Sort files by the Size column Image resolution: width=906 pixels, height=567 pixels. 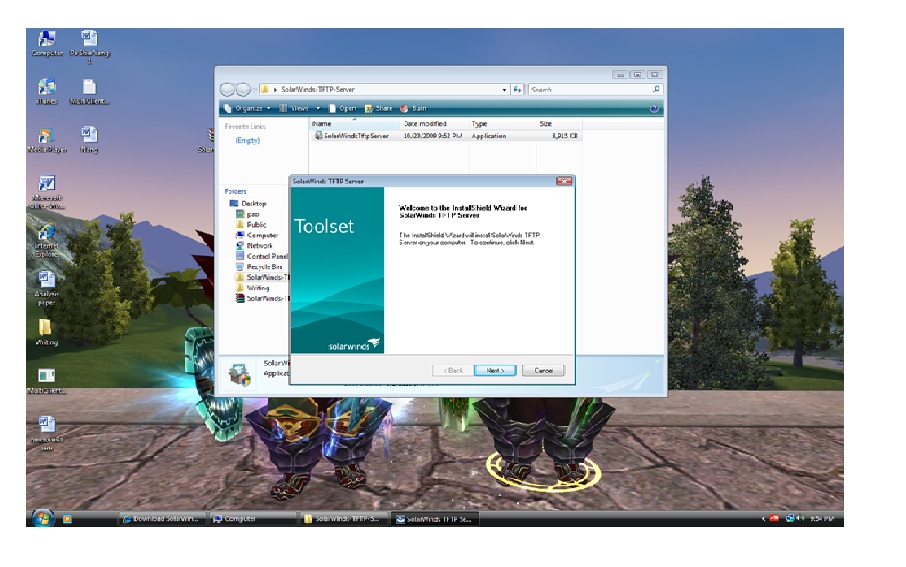(559, 124)
